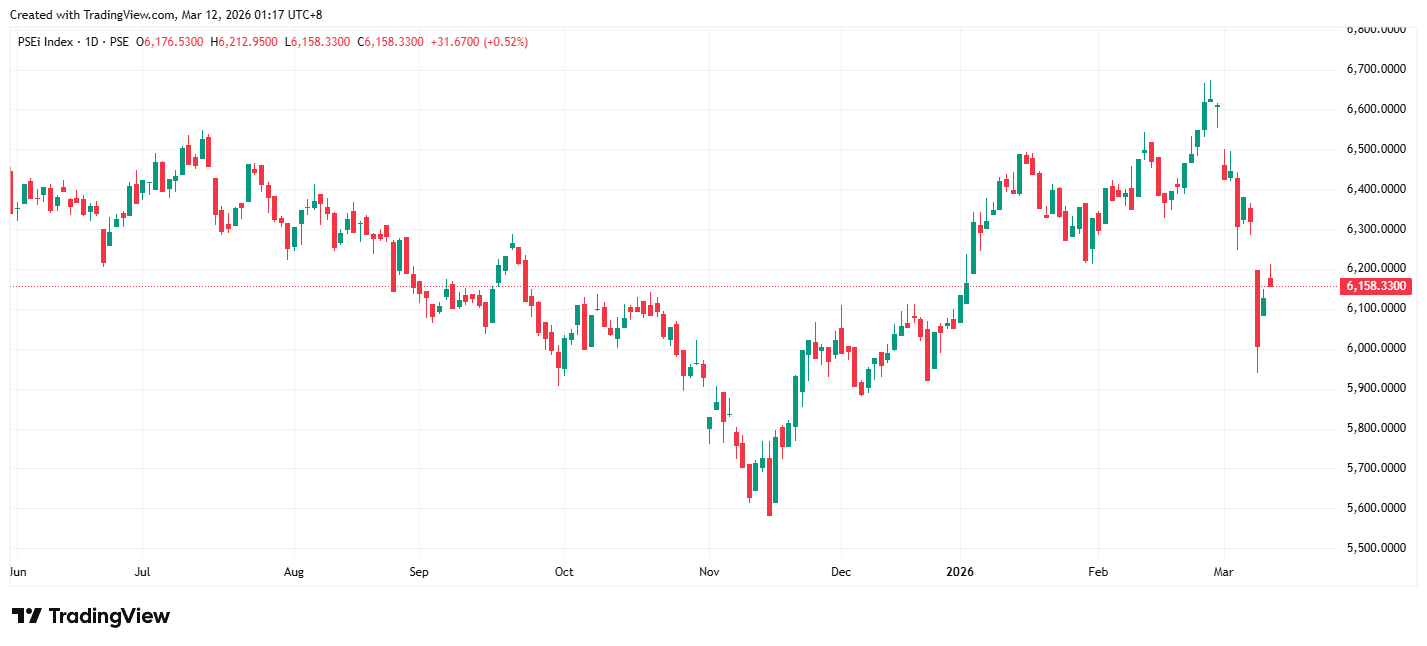
Task: Click the +31.6700 (+0.52%) change value
Action: tap(479, 42)
